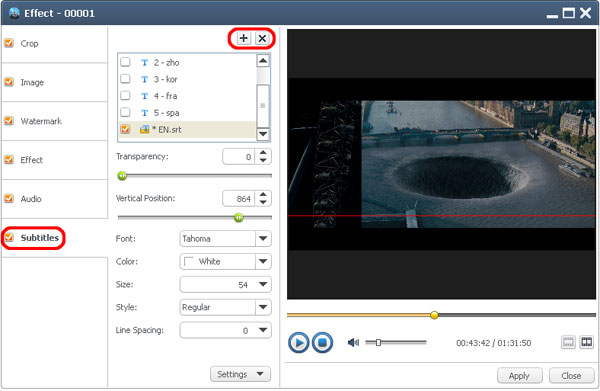The width and height of the screenshot is (600, 391).
Task: Mute audio via the speaker icon
Action: 353,342
